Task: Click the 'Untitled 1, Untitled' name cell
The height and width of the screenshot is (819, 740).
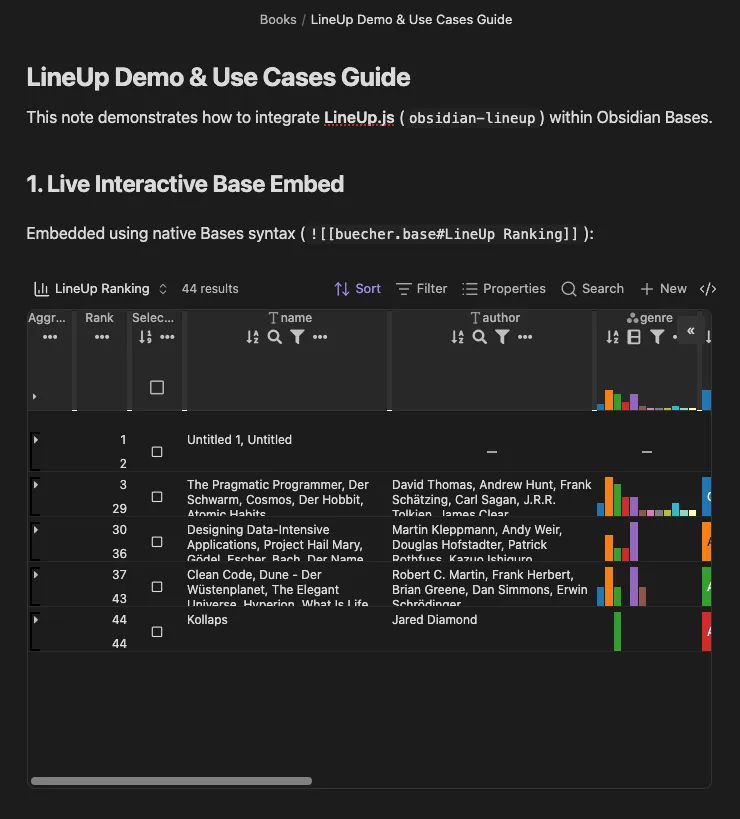Action: pyautogui.click(x=239, y=440)
